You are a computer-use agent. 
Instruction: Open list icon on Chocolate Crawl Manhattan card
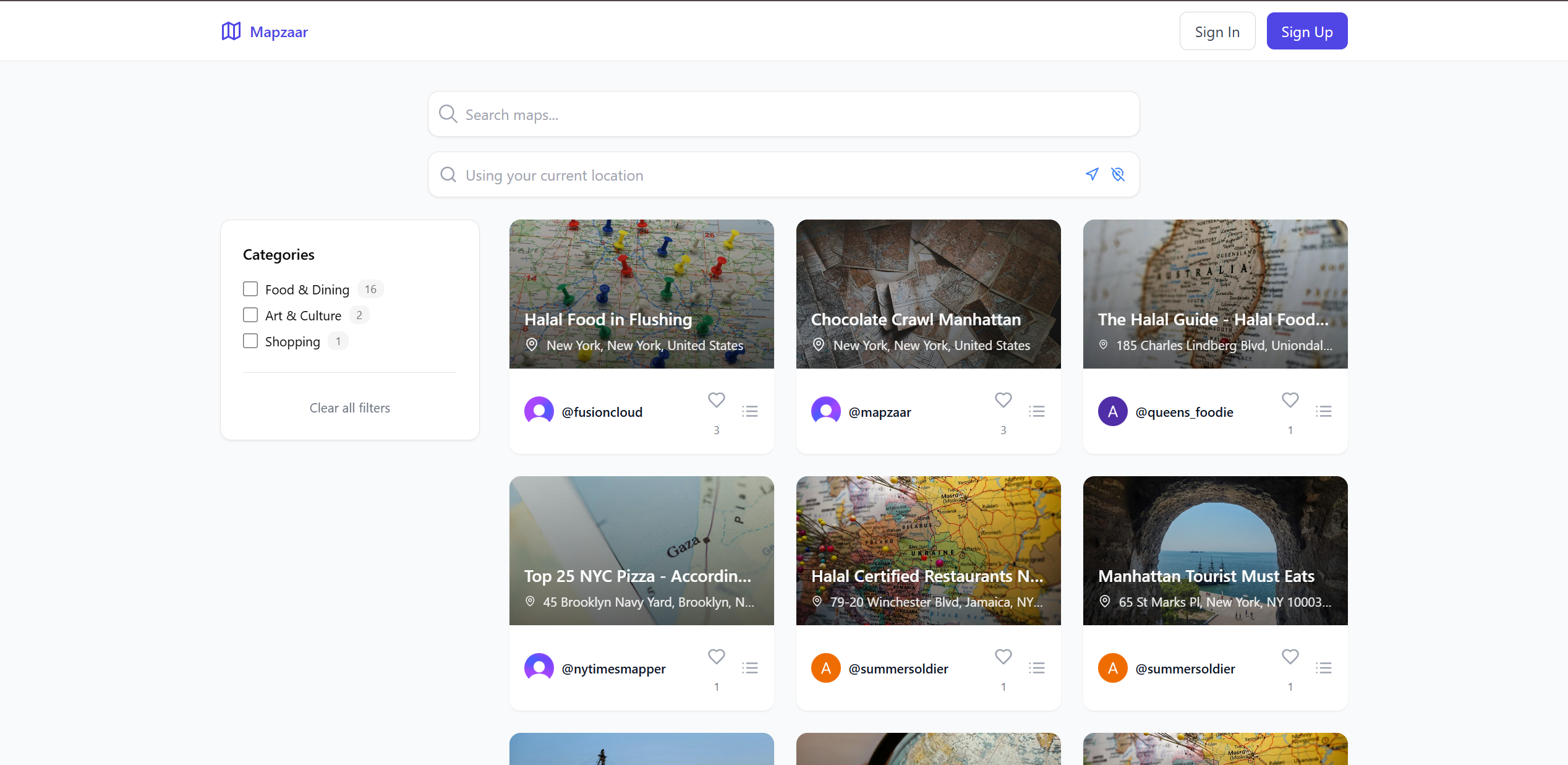pyautogui.click(x=1037, y=411)
